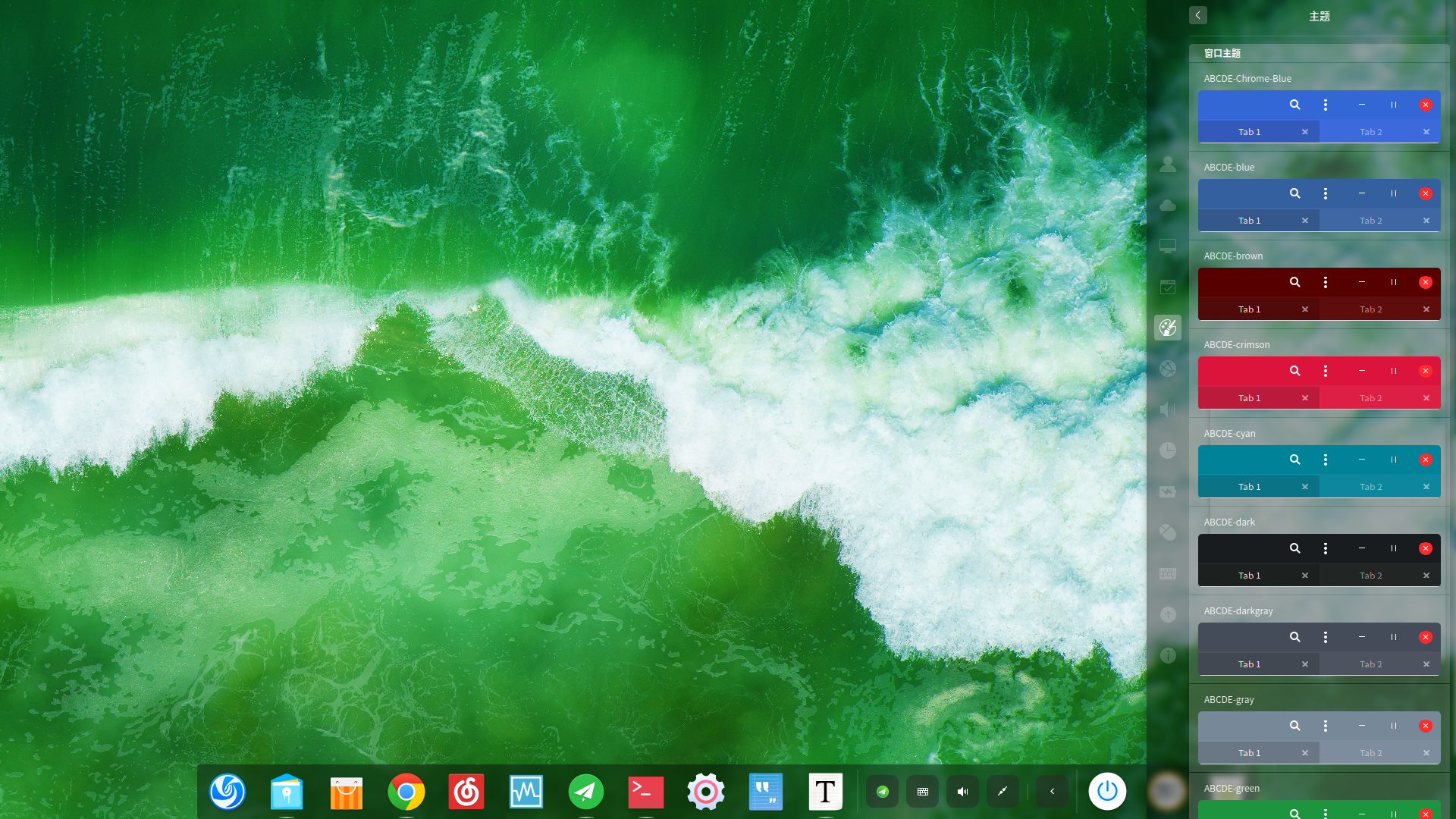
Task: Open the App Store shopping bag icon
Action: coord(347,792)
